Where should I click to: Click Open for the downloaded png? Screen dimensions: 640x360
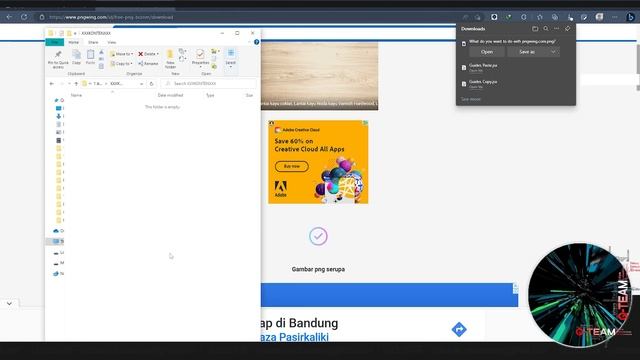pyautogui.click(x=487, y=52)
